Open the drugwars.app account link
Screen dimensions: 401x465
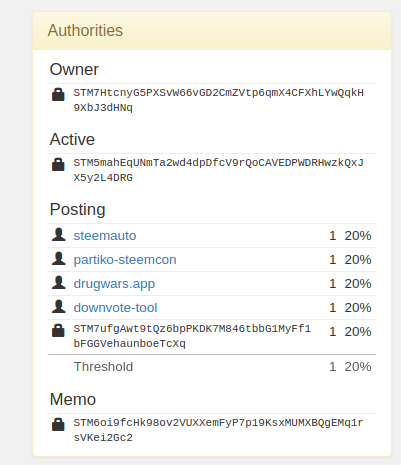tap(114, 284)
